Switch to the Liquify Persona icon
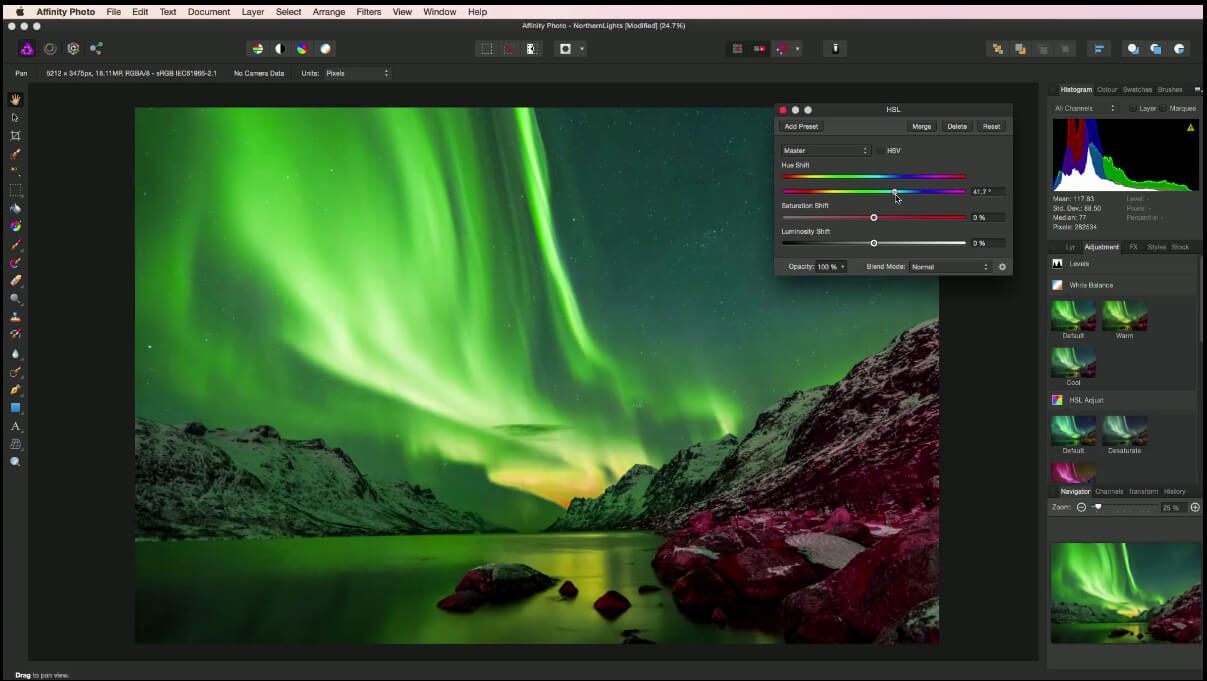Viewport: 1207px width, 681px height. click(x=50, y=48)
